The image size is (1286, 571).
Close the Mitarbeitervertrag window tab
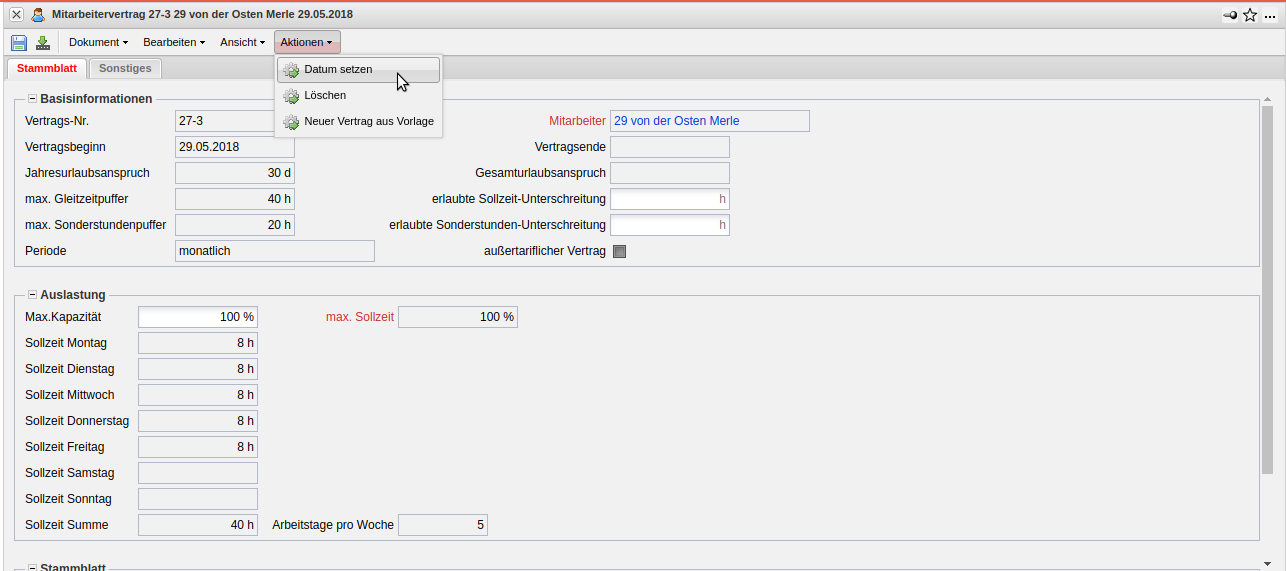point(16,15)
